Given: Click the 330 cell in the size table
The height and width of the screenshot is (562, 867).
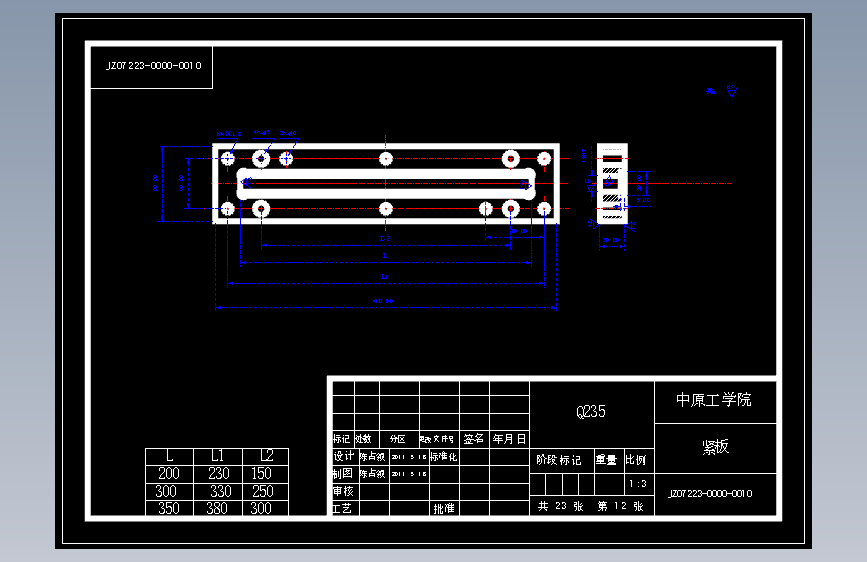Looking at the screenshot, I should pos(220,491).
